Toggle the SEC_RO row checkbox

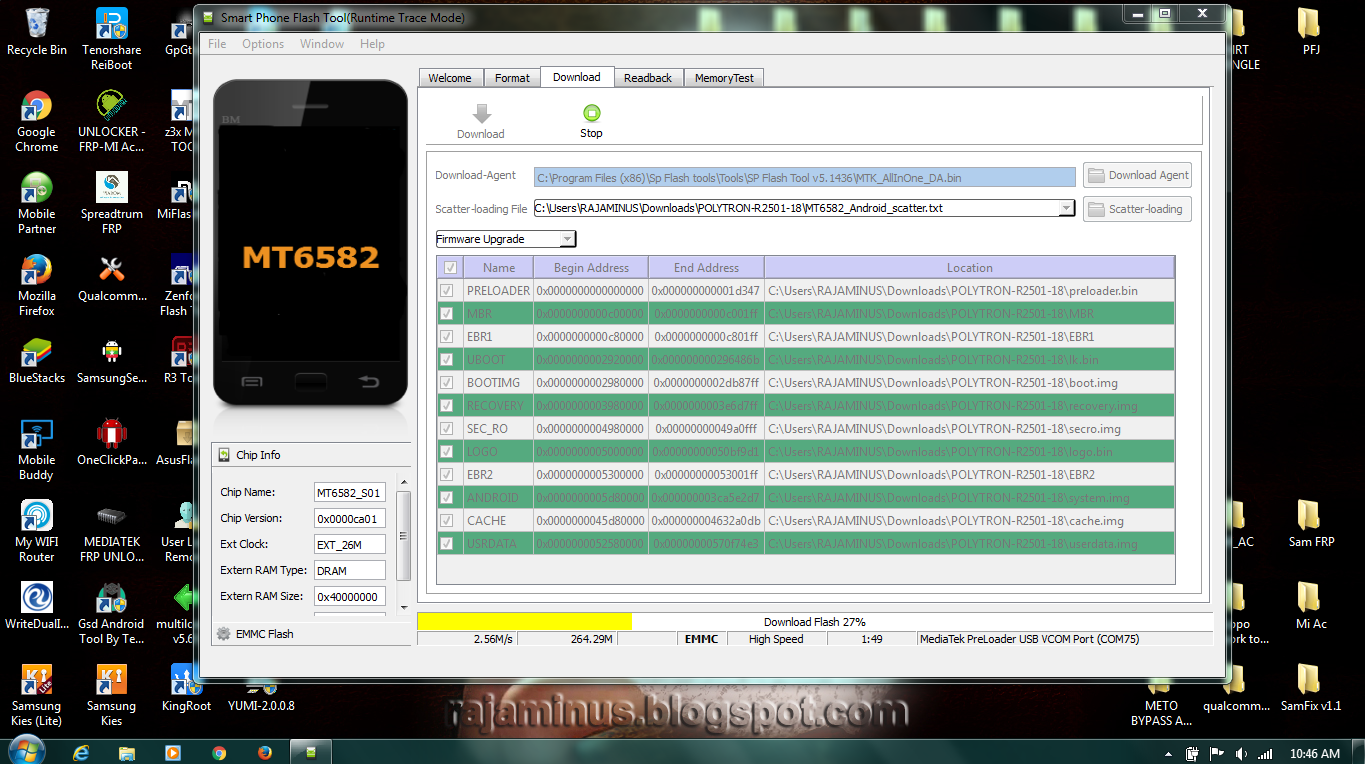(x=447, y=429)
